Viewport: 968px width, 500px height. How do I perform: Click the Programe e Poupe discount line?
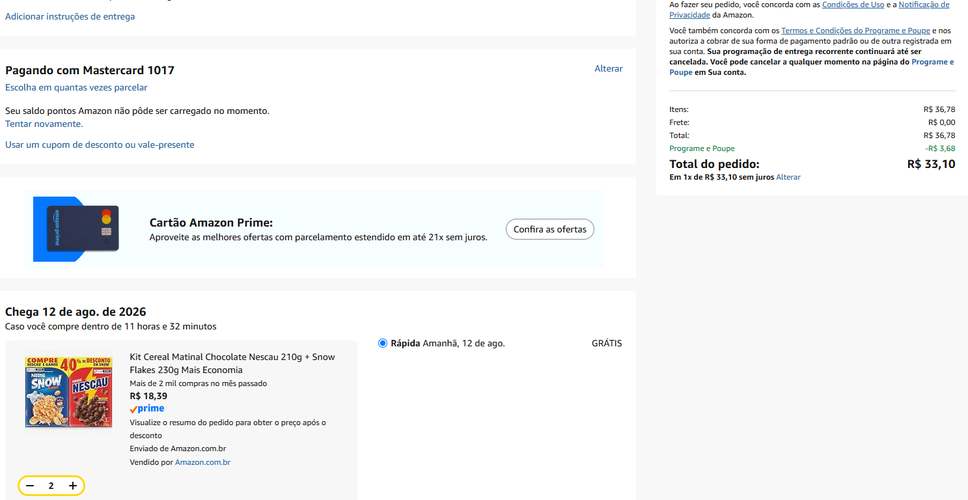[812, 148]
